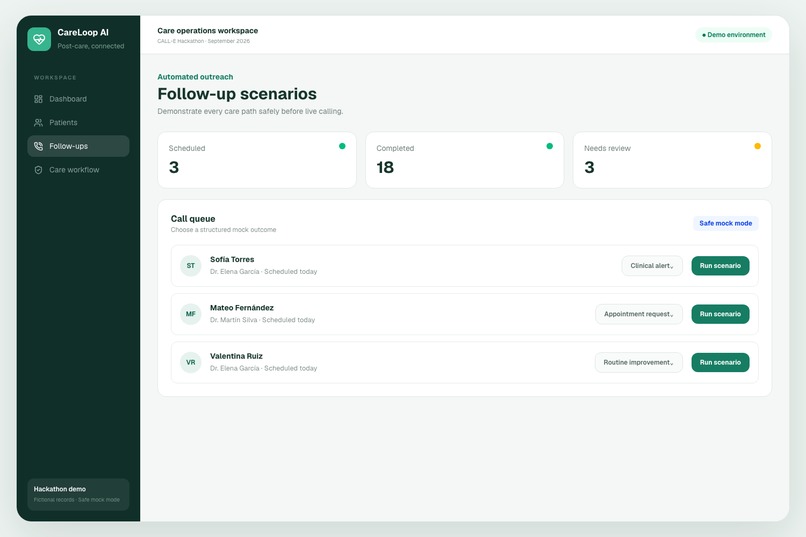This screenshot has height=537, width=806.
Task: Run scenario for Mateo Fernández
Action: click(x=720, y=314)
